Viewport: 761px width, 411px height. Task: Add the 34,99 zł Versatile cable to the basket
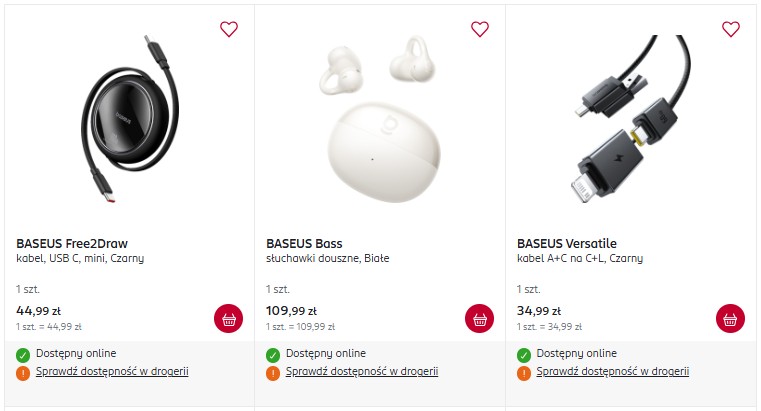point(730,319)
